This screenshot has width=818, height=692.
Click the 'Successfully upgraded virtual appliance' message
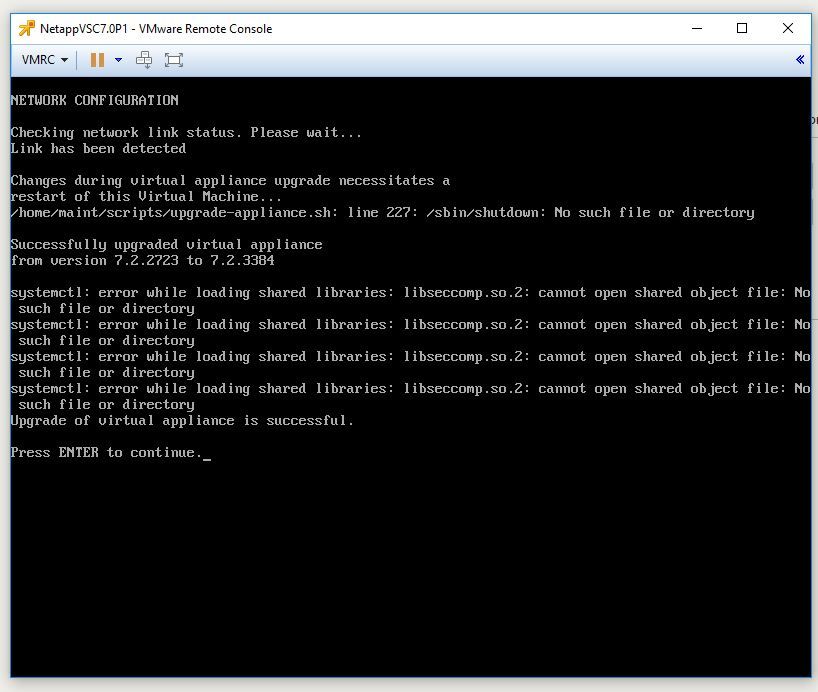tap(166, 244)
